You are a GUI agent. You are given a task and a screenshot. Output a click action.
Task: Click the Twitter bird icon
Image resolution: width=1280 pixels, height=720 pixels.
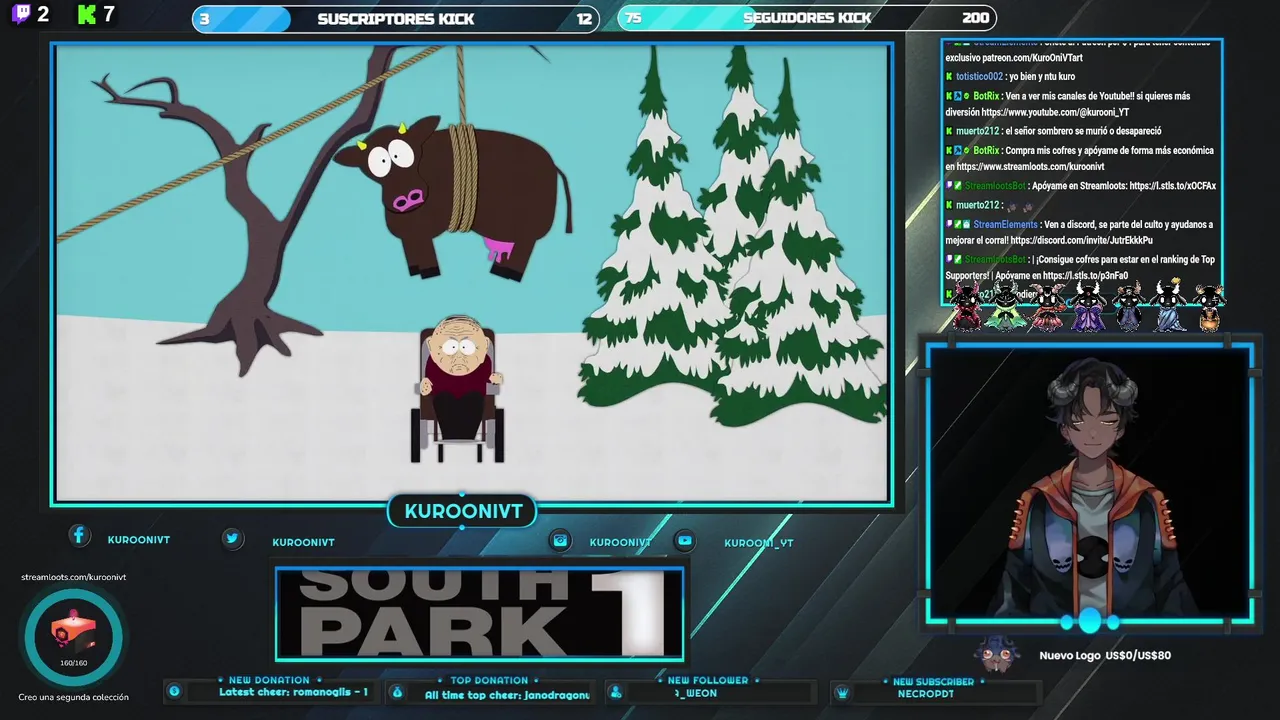(x=232, y=538)
